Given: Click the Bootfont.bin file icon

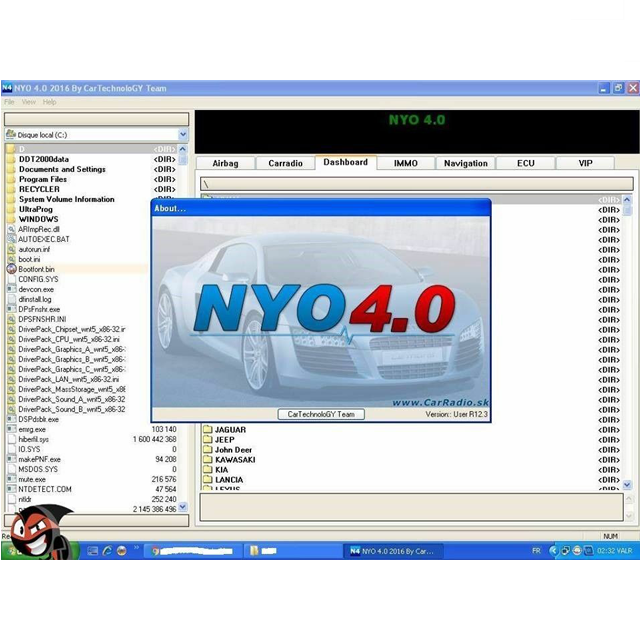Looking at the screenshot, I should (11, 269).
